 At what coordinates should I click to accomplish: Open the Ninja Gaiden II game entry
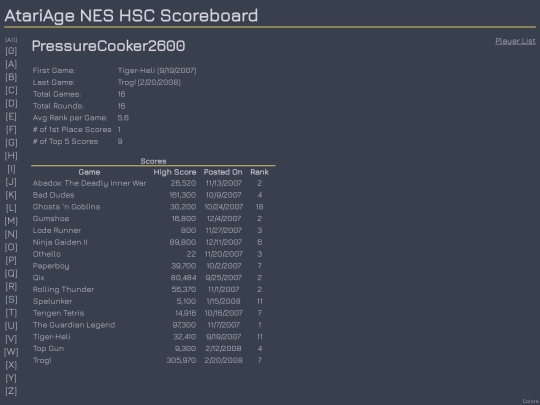(60, 242)
